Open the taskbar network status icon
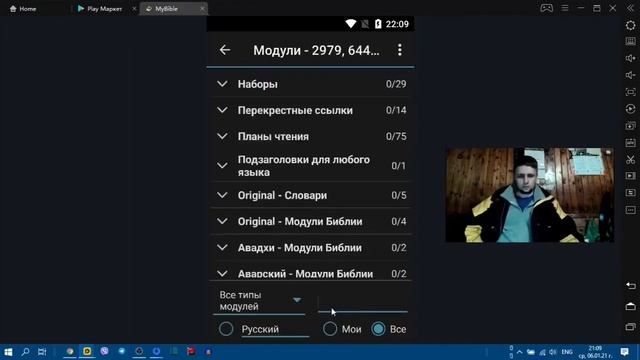This screenshot has width=640, height=360. (542, 352)
